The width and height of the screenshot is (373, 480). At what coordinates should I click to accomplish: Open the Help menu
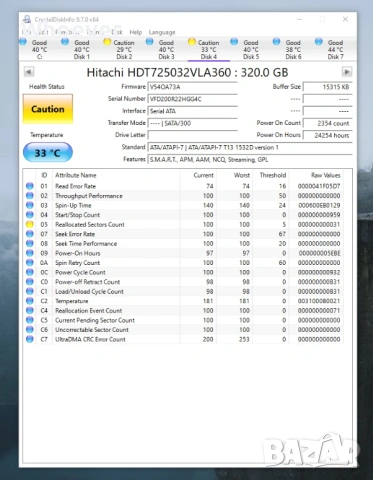coord(135,32)
